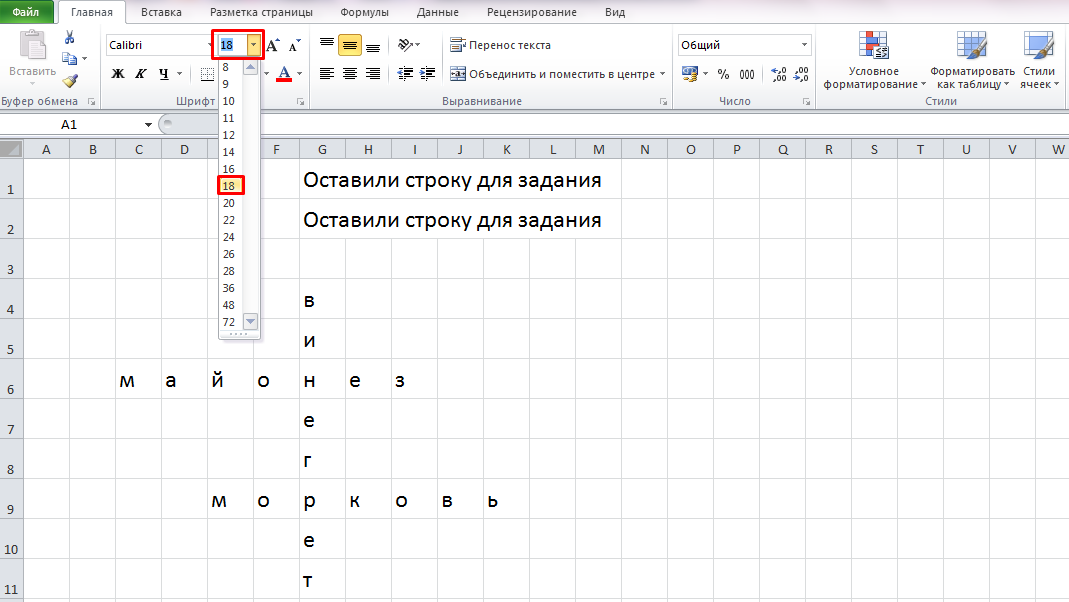Switch to Разметка страницы tab
Viewport: 1069px width, 602px height.
pyautogui.click(x=261, y=12)
